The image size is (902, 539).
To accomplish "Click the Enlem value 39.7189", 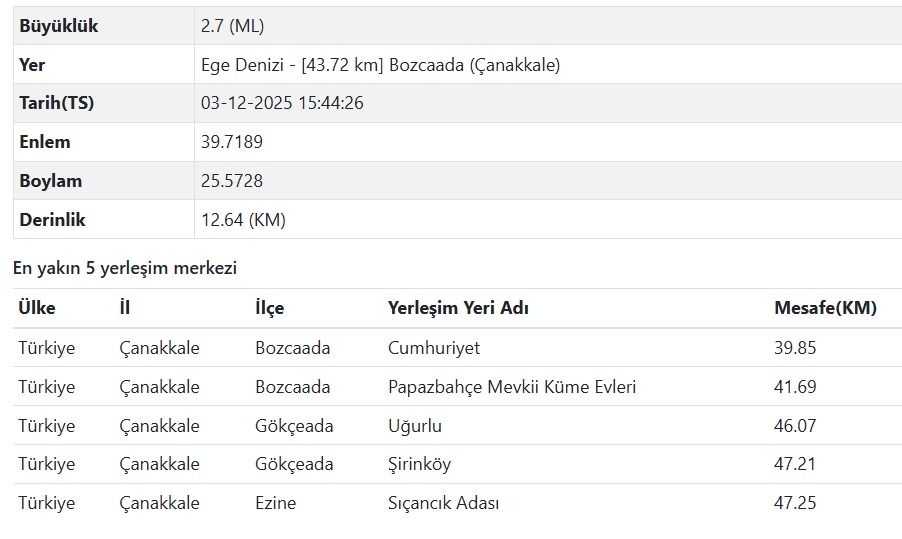I will tap(232, 142).
